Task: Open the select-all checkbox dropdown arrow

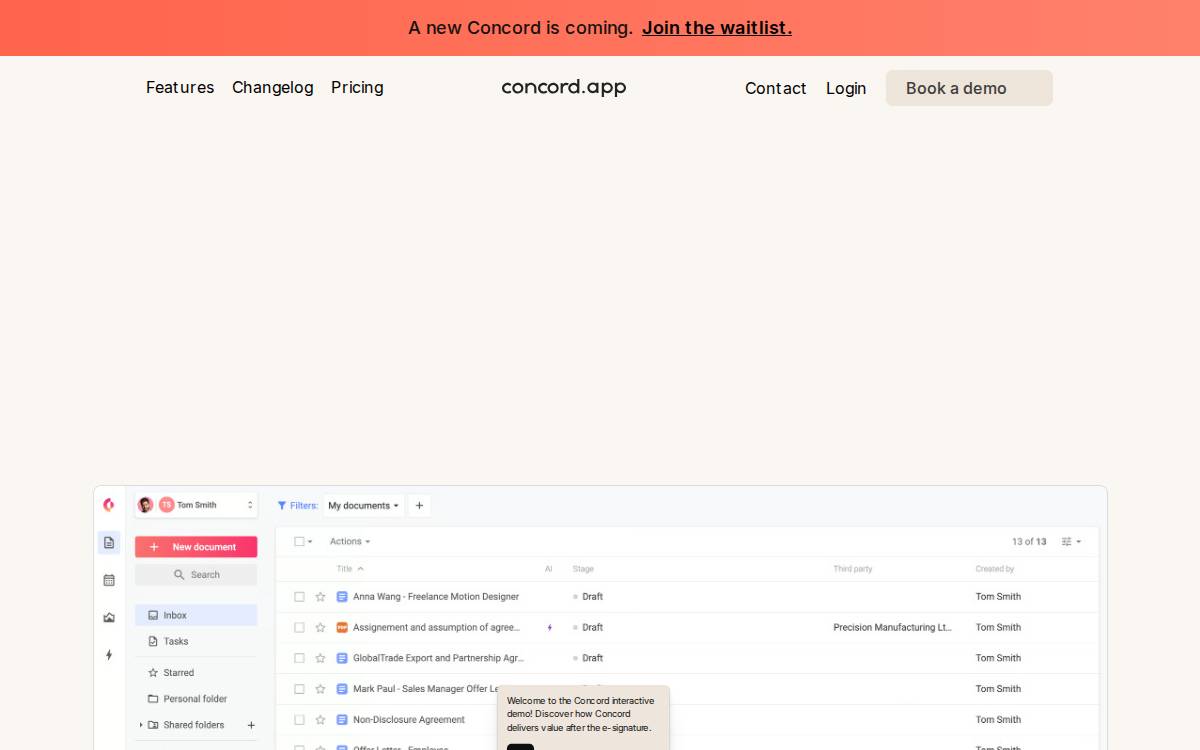Action: (x=310, y=542)
